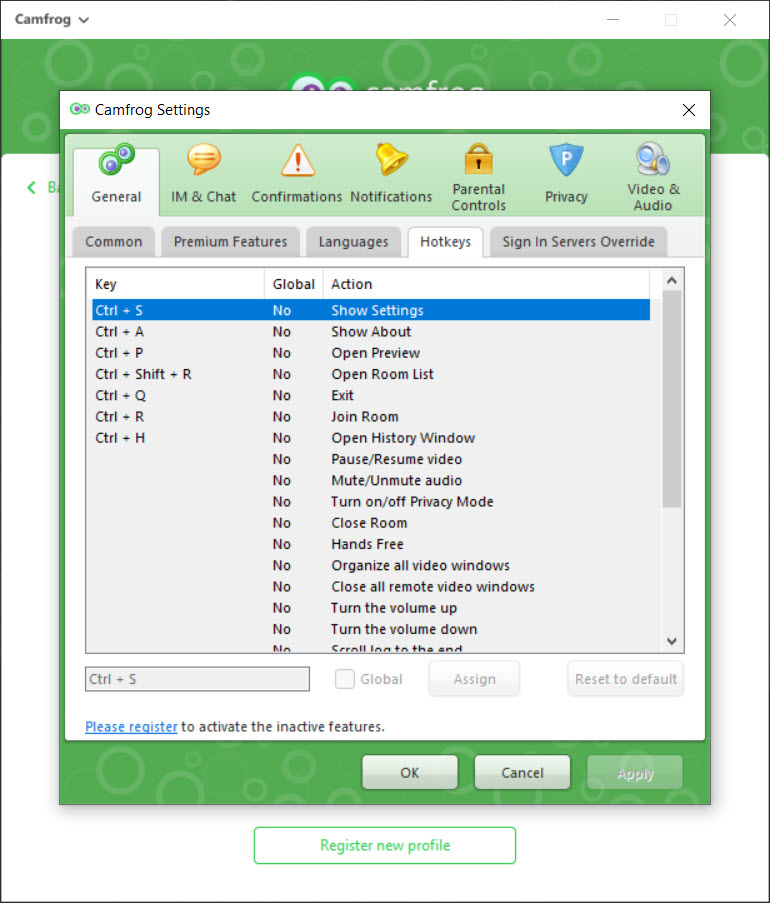Viewport: 770px width, 903px height.
Task: Select Turn on/off Privacy Mode row
Action: pos(371,502)
